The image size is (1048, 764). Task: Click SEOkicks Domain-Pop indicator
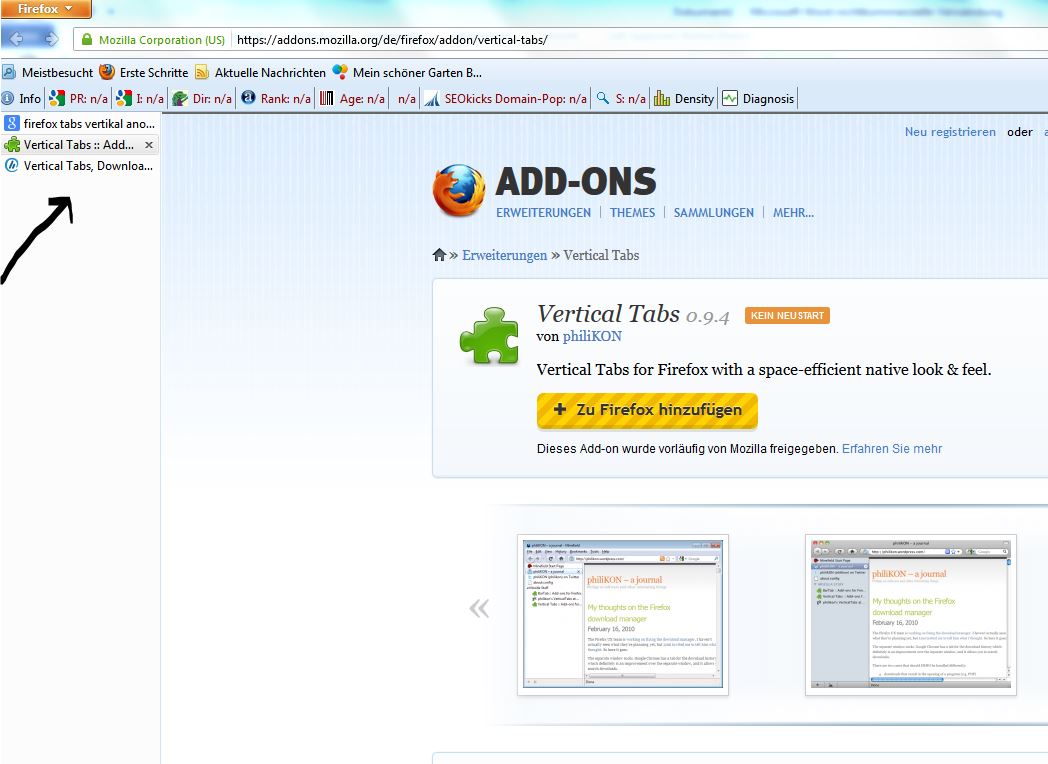[505, 98]
